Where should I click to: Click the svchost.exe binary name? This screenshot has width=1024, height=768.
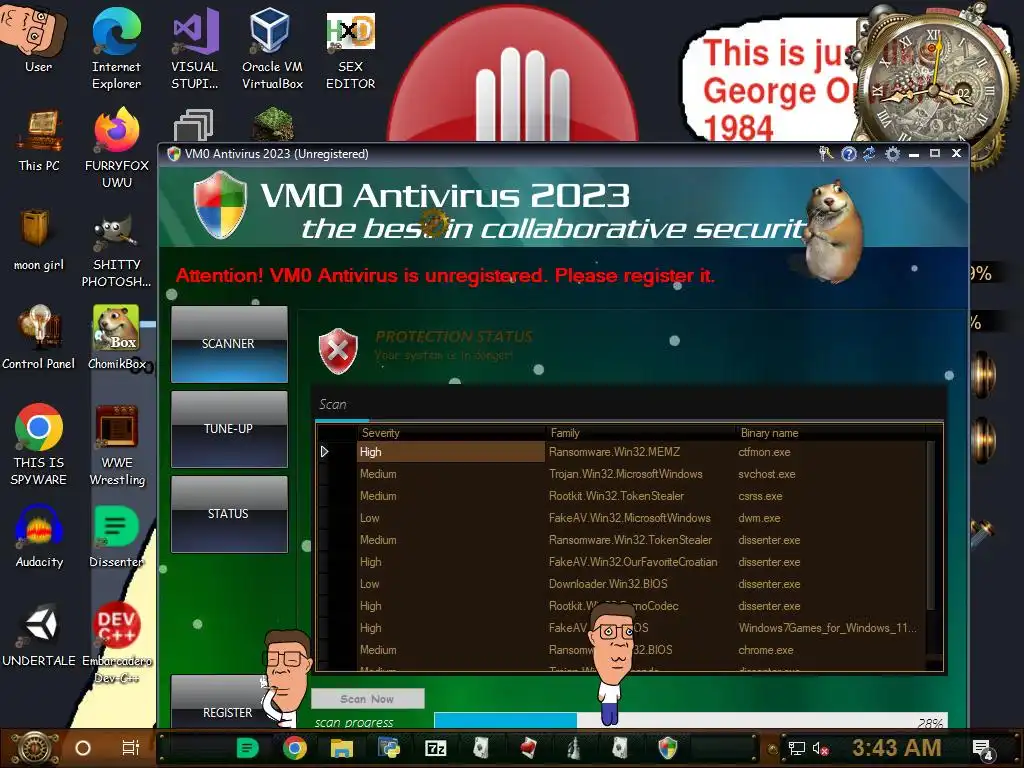tap(767, 474)
